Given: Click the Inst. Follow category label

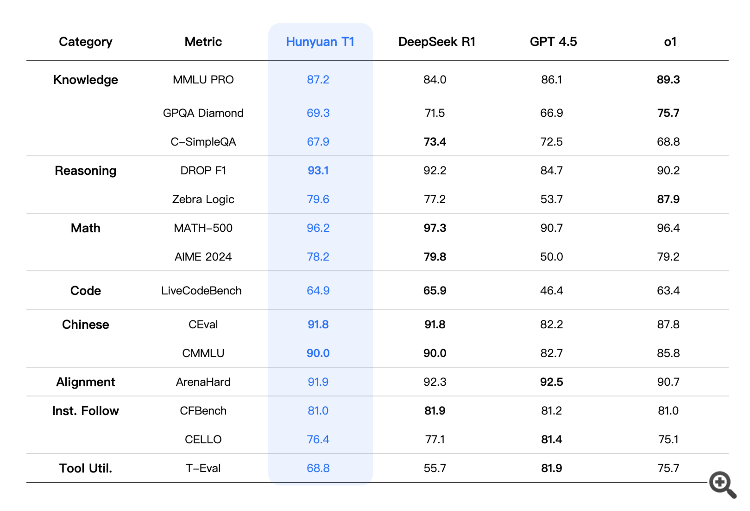Looking at the screenshot, I should (85, 411).
